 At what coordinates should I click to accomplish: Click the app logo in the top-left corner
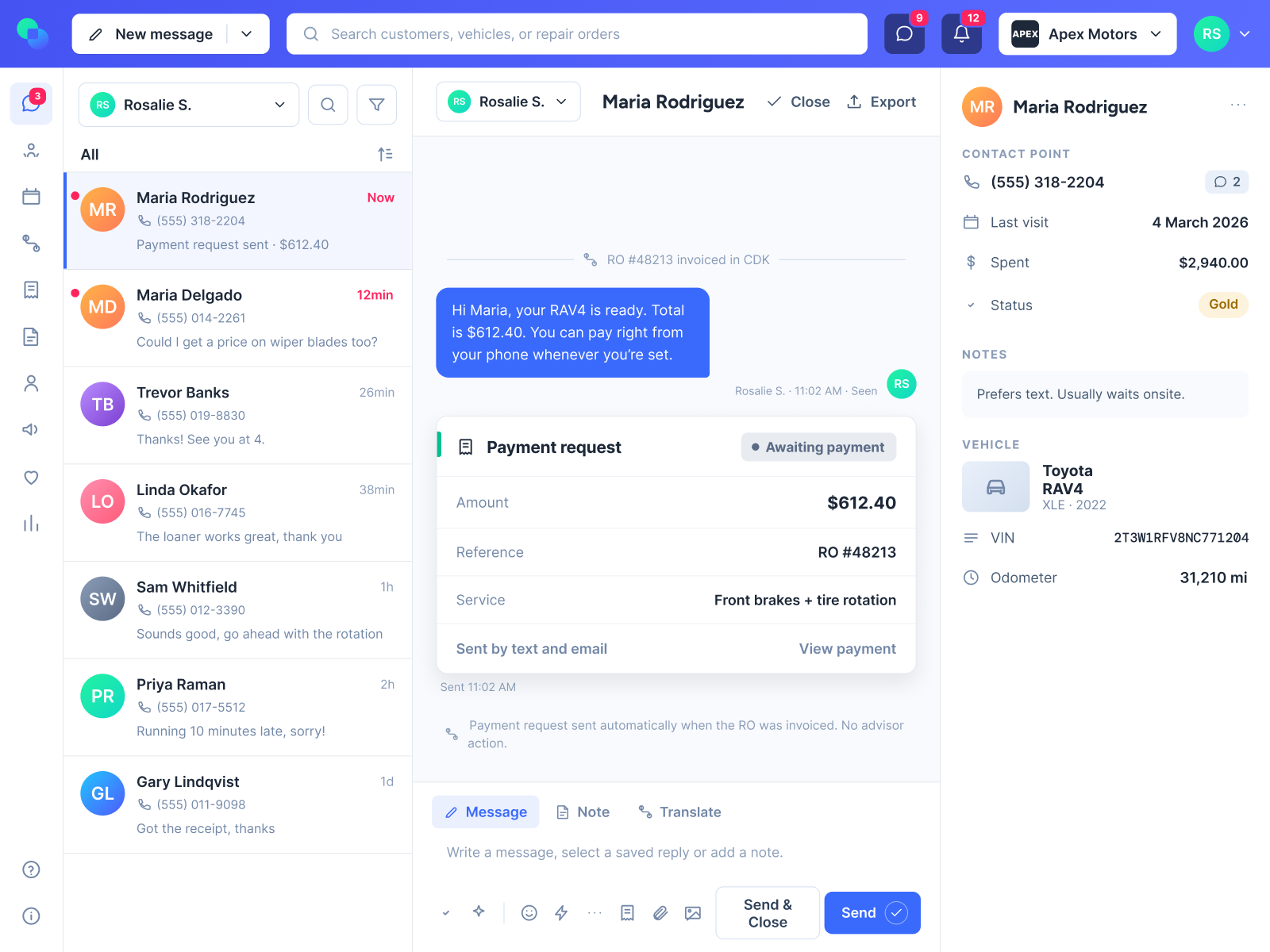33,33
